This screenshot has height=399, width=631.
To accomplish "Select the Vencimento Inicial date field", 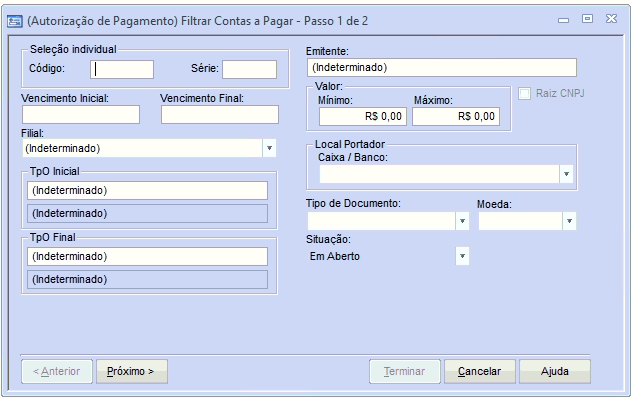I will [x=81, y=115].
